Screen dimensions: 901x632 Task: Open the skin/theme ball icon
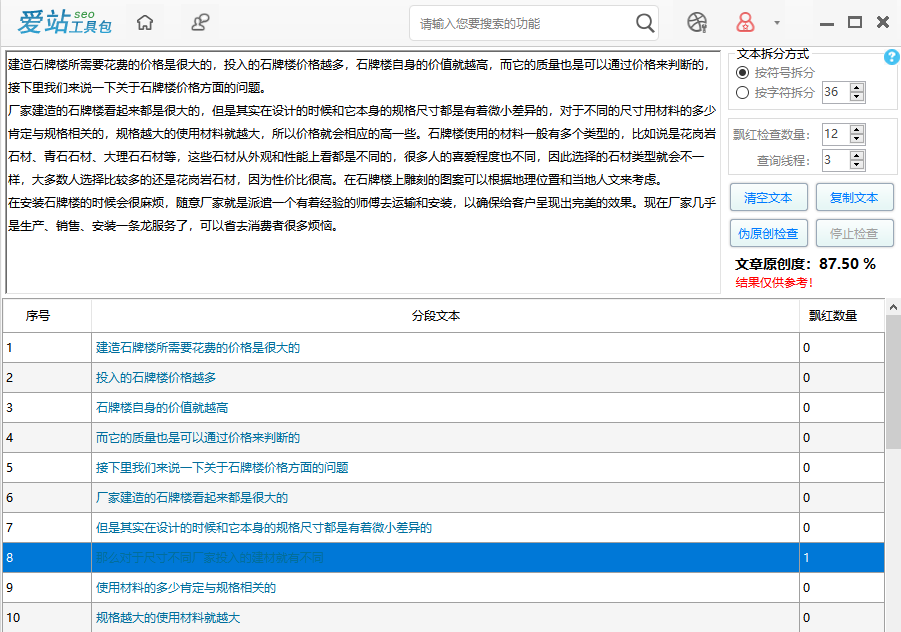click(697, 23)
